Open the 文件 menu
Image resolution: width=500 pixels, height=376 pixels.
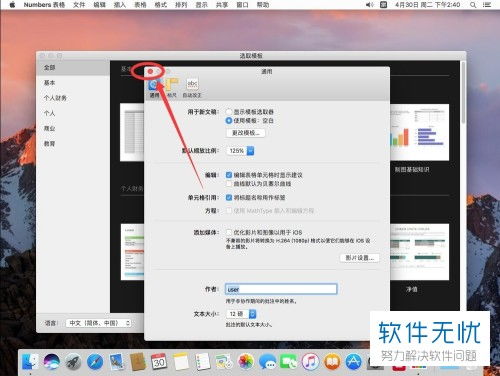[79, 5]
